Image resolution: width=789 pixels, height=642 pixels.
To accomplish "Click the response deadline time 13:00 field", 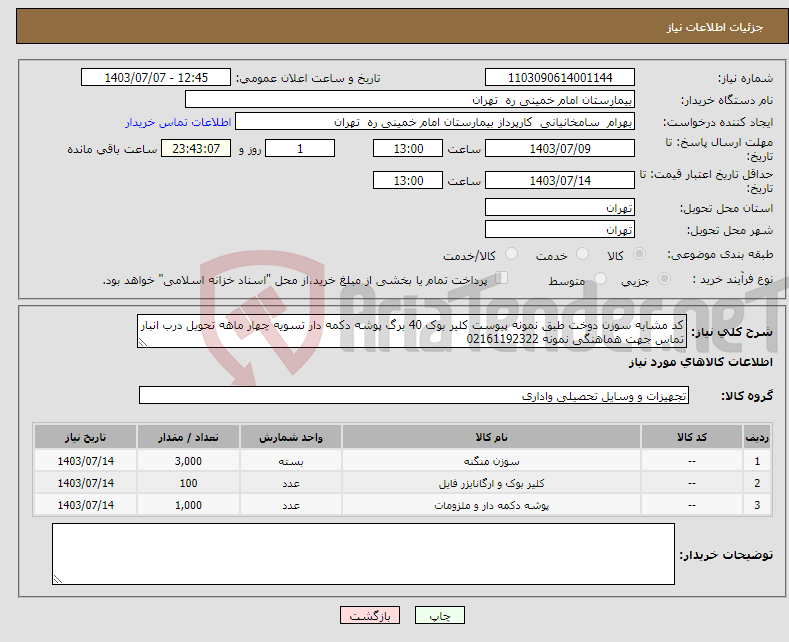I will coord(408,148).
